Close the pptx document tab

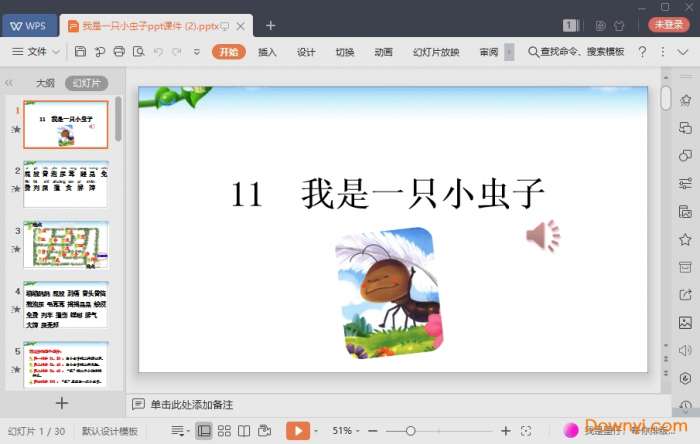[x=241, y=26]
